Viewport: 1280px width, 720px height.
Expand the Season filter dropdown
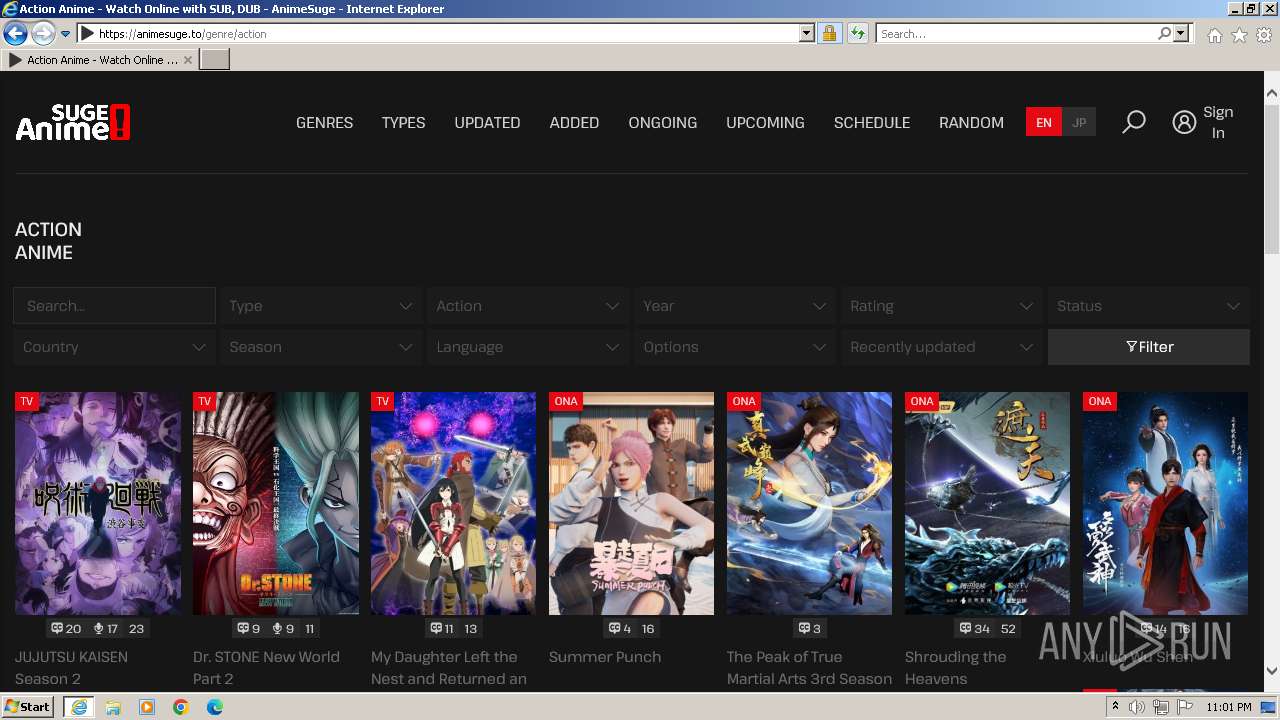[x=320, y=347]
